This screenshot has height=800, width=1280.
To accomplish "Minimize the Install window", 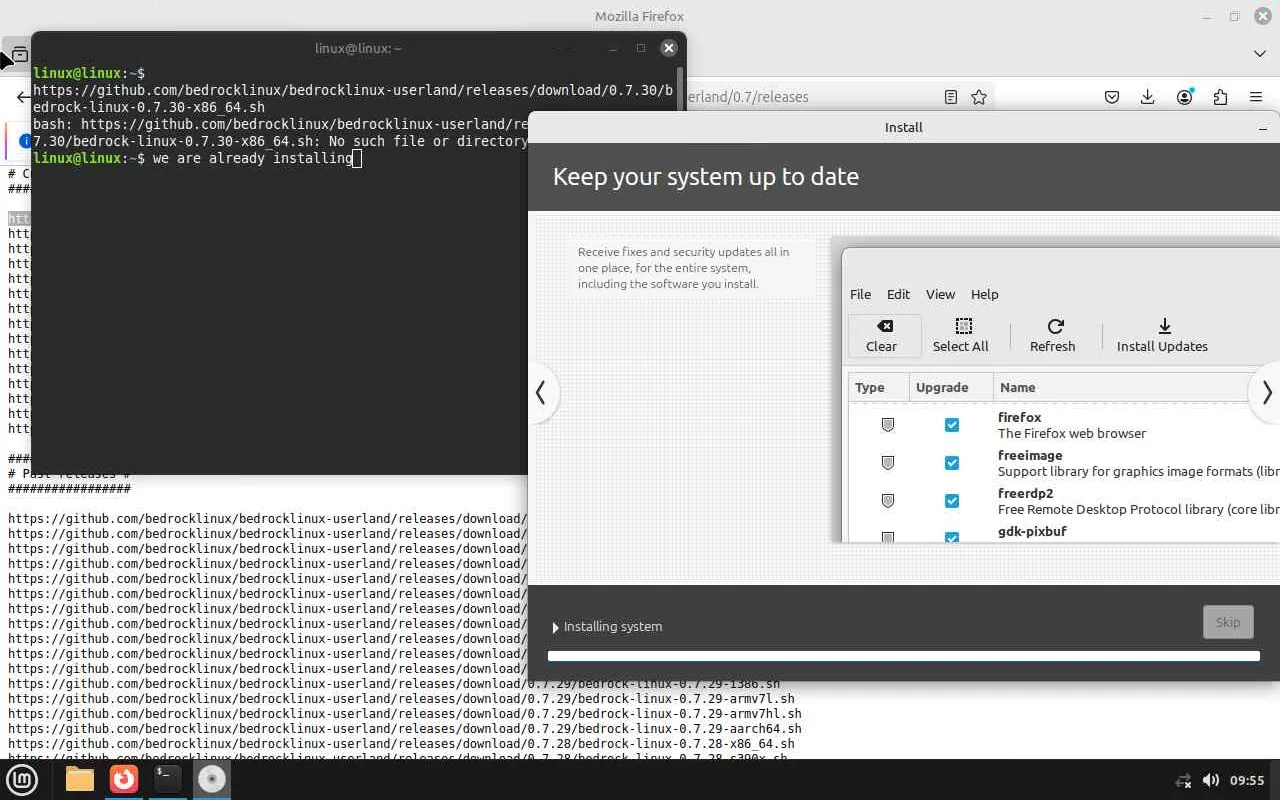I will (1263, 128).
